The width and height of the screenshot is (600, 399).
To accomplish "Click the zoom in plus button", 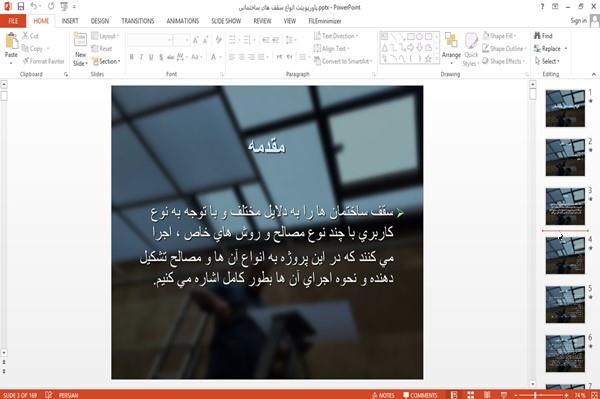I will (x=567, y=395).
